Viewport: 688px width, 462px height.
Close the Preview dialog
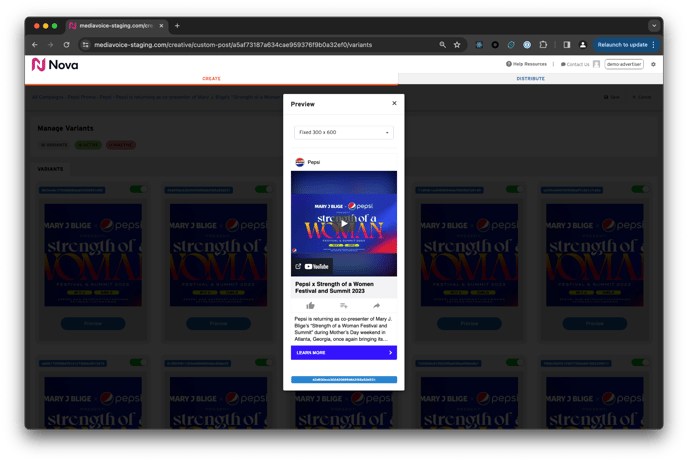click(x=394, y=103)
